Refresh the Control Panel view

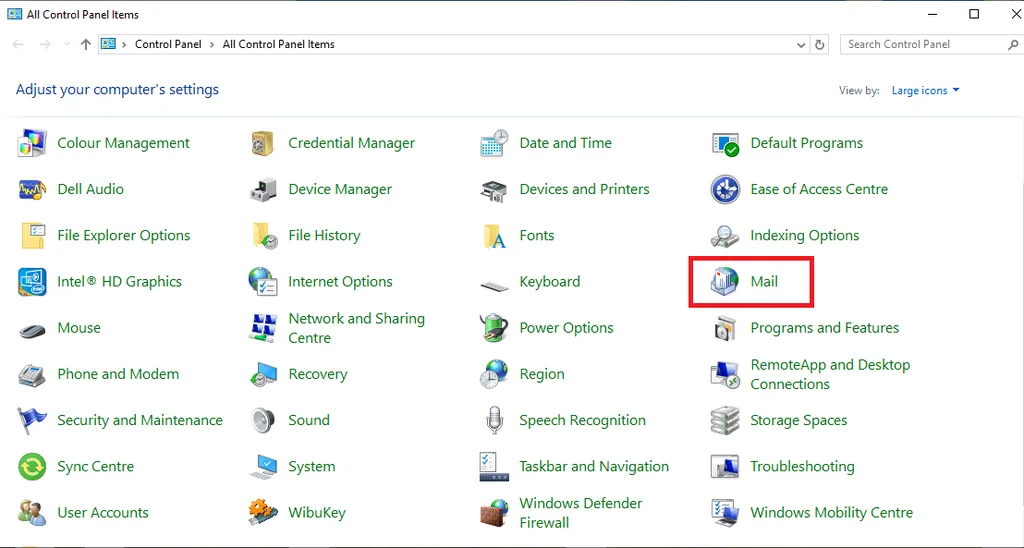click(820, 45)
